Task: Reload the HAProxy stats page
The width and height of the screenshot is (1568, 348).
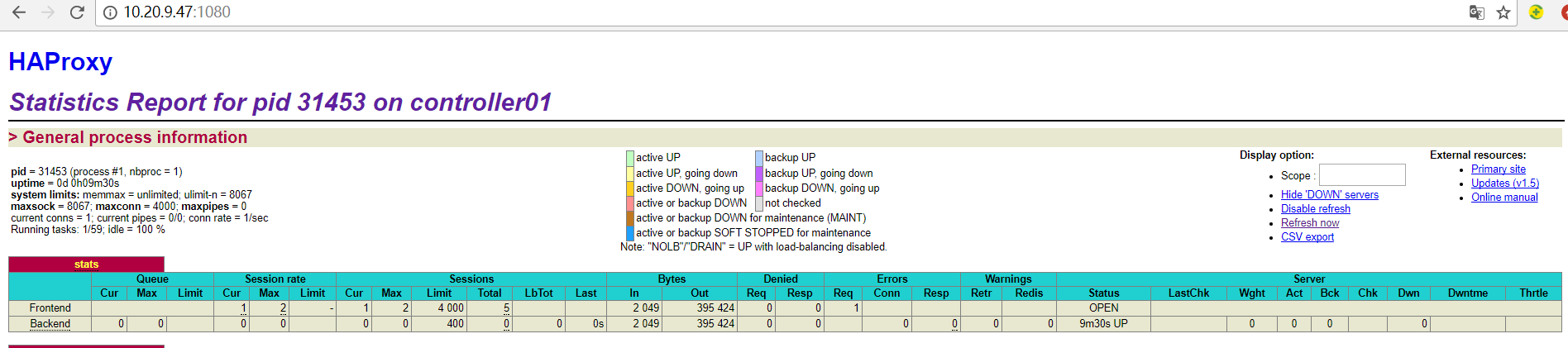Action: pyautogui.click(x=77, y=12)
